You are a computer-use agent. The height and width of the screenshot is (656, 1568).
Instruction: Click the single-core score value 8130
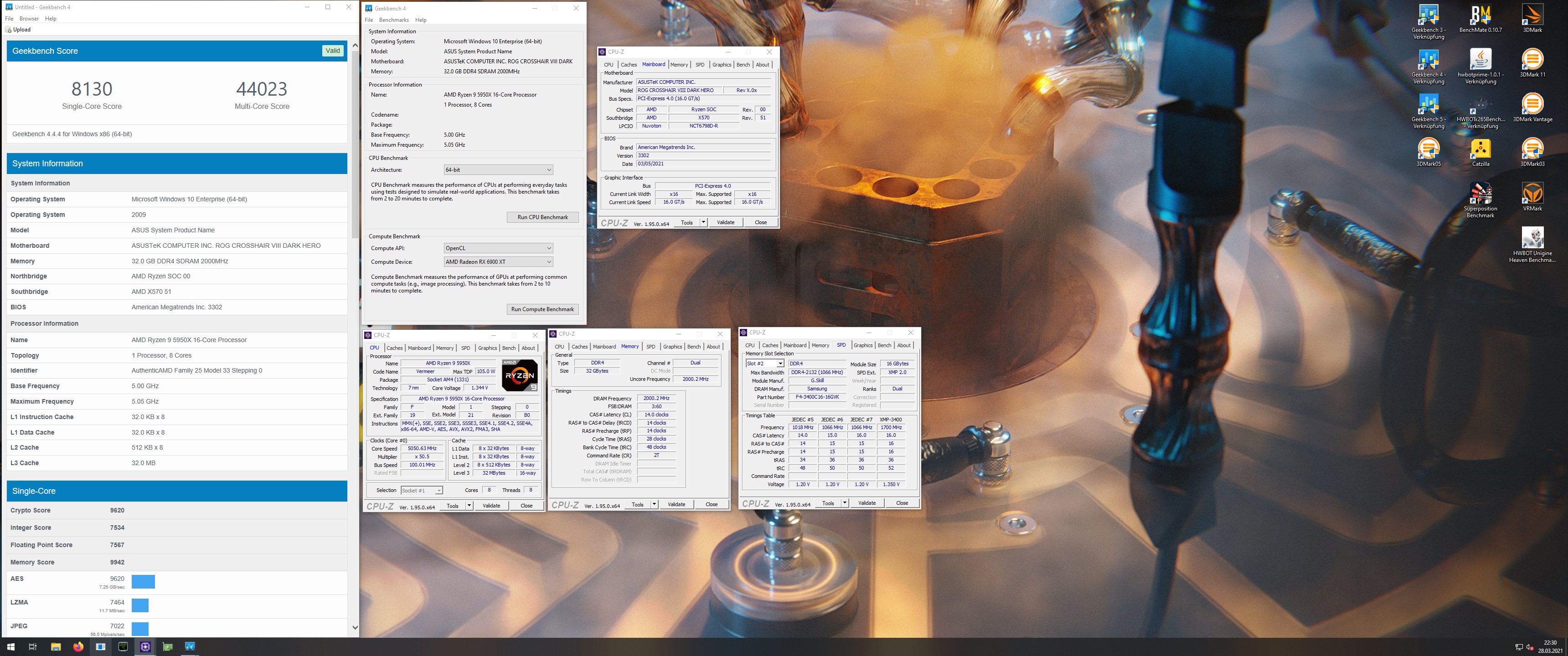[92, 89]
